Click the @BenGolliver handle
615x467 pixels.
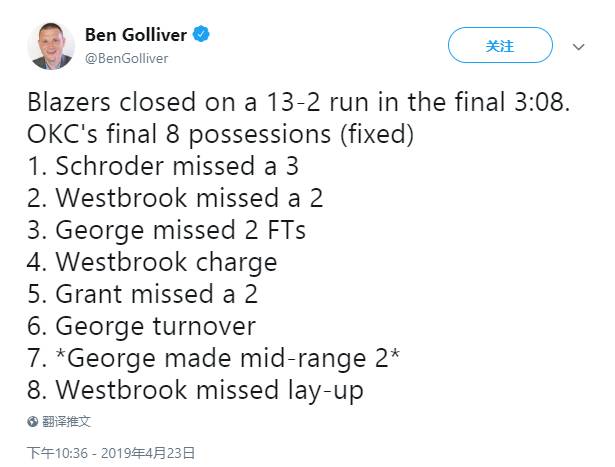click(x=126, y=58)
